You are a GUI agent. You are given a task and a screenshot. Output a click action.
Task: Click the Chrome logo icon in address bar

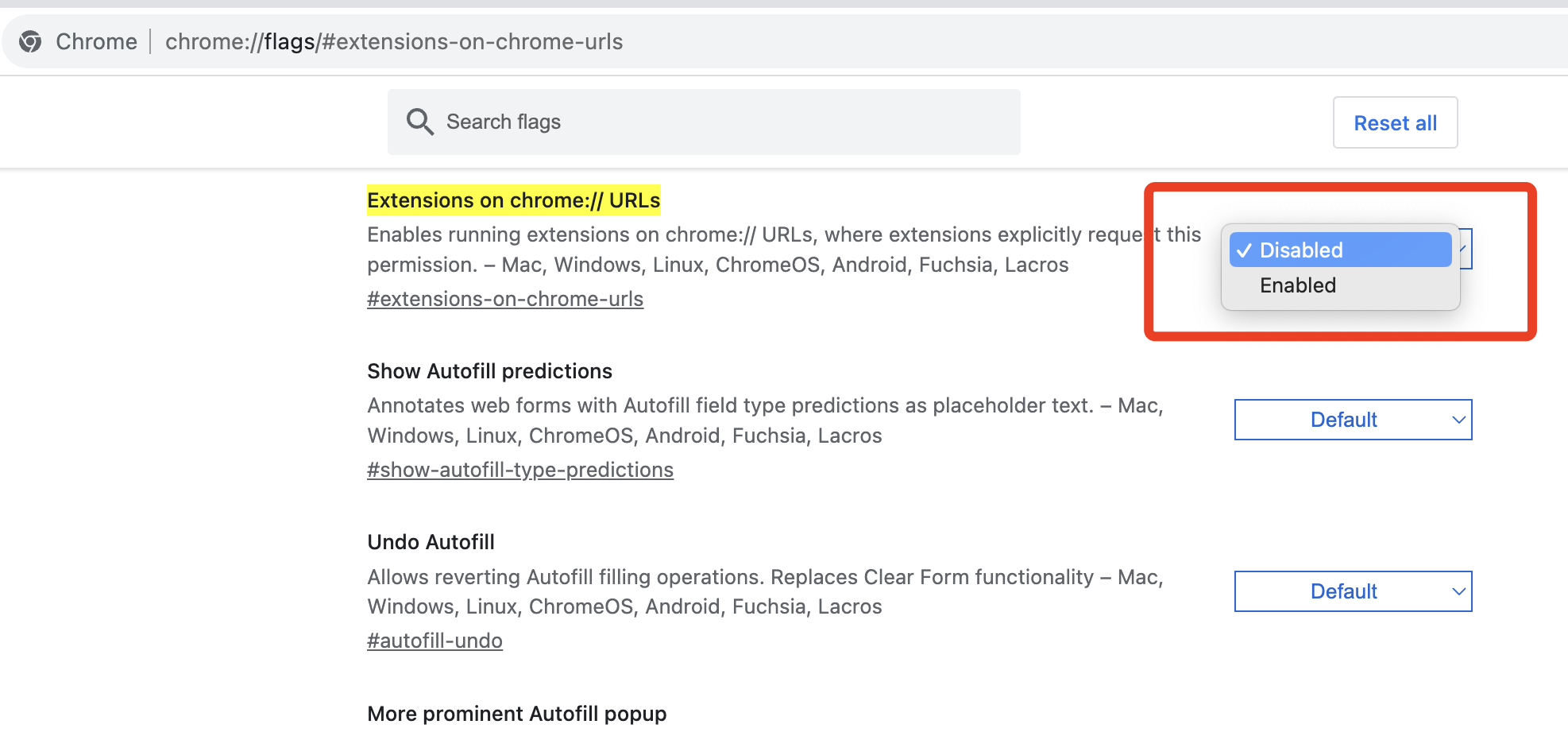pyautogui.click(x=31, y=41)
